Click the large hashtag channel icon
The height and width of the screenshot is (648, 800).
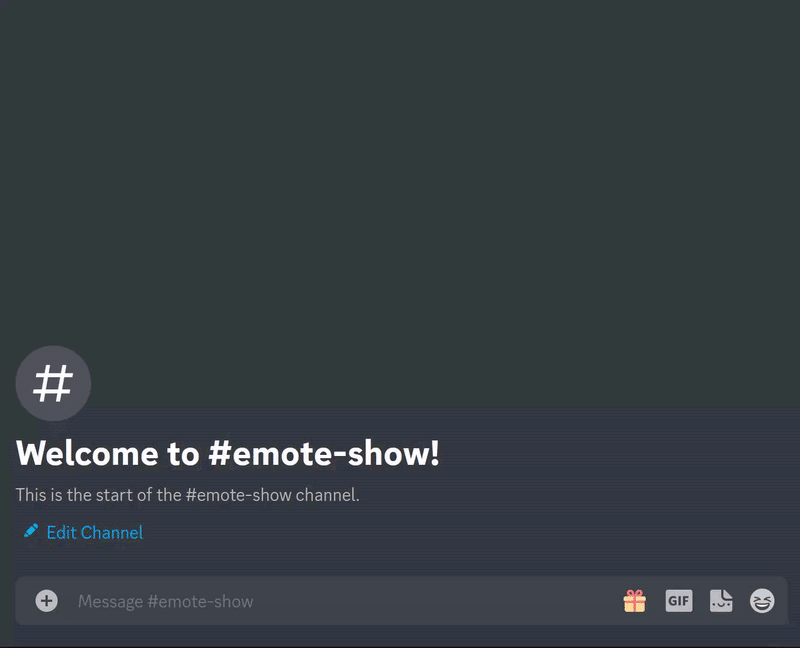[x=53, y=383]
